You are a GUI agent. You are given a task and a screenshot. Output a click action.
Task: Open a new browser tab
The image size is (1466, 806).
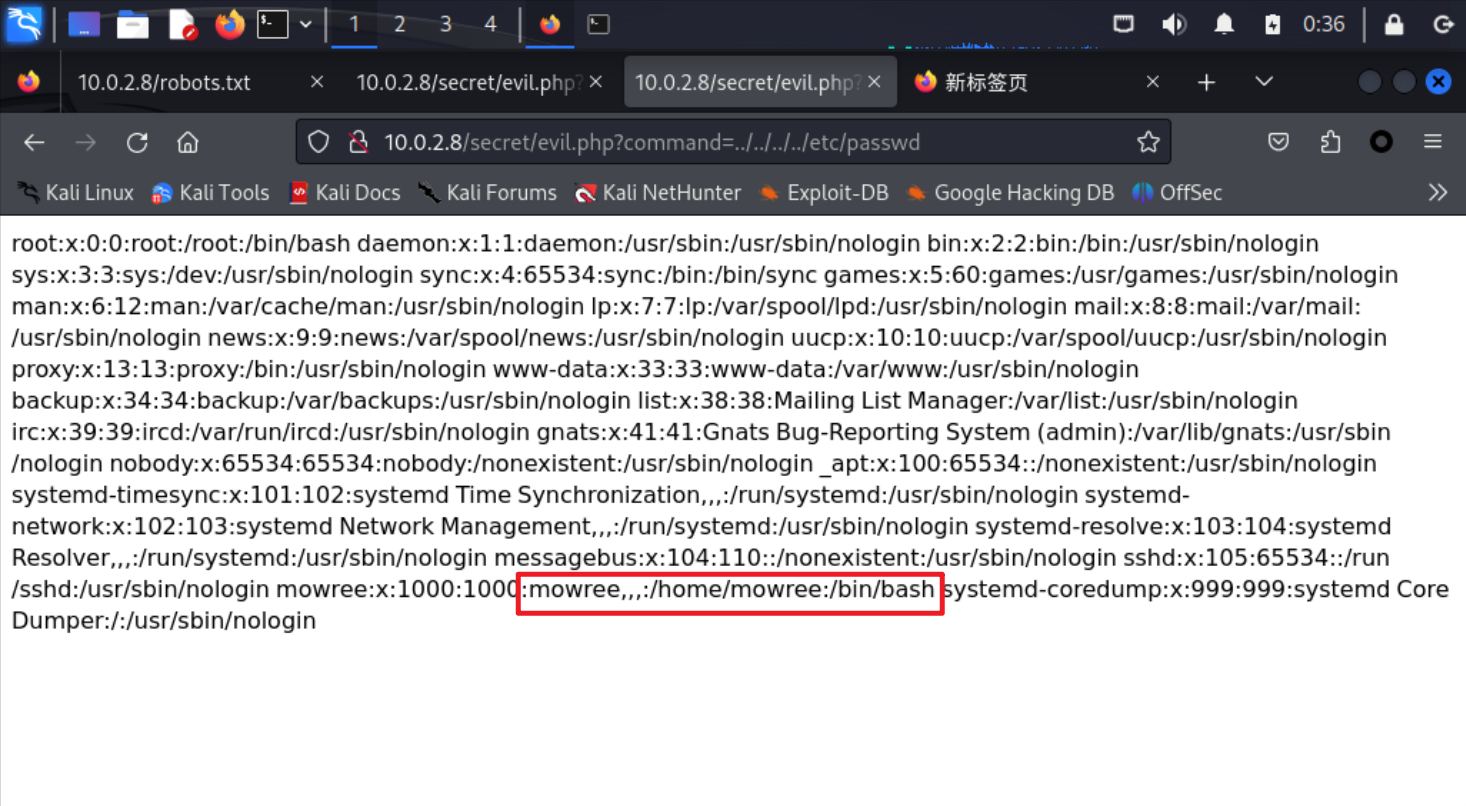[1207, 82]
